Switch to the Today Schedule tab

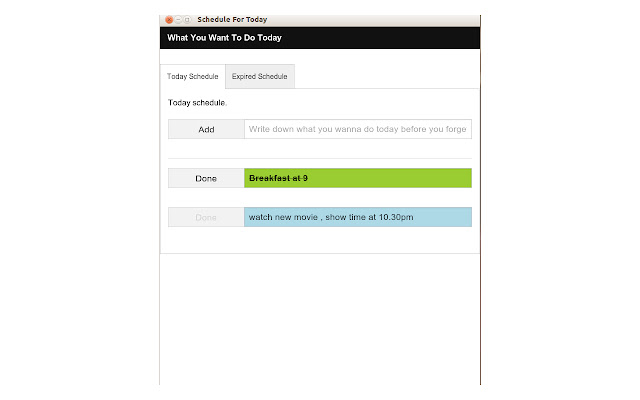point(193,76)
